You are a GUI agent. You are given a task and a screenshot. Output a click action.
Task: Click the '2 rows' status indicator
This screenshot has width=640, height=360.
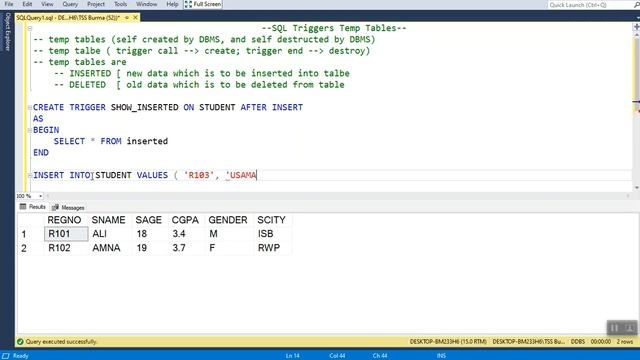(624, 342)
